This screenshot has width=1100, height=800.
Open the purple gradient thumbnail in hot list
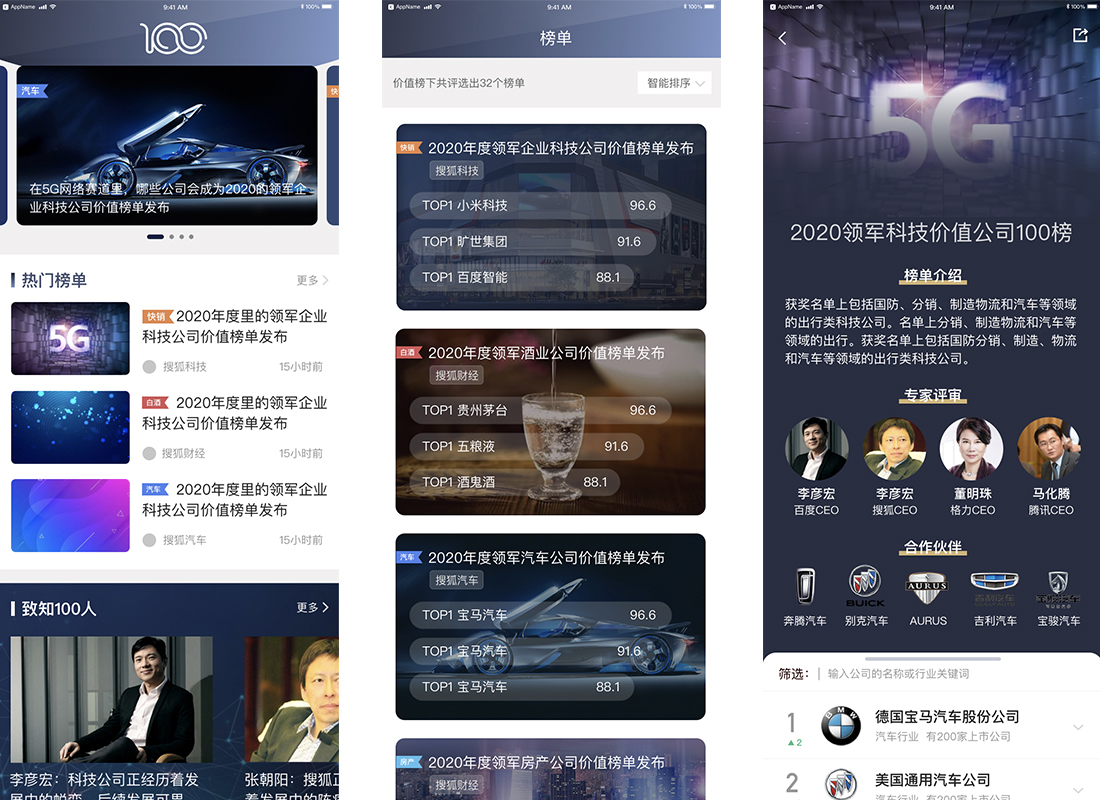point(70,515)
